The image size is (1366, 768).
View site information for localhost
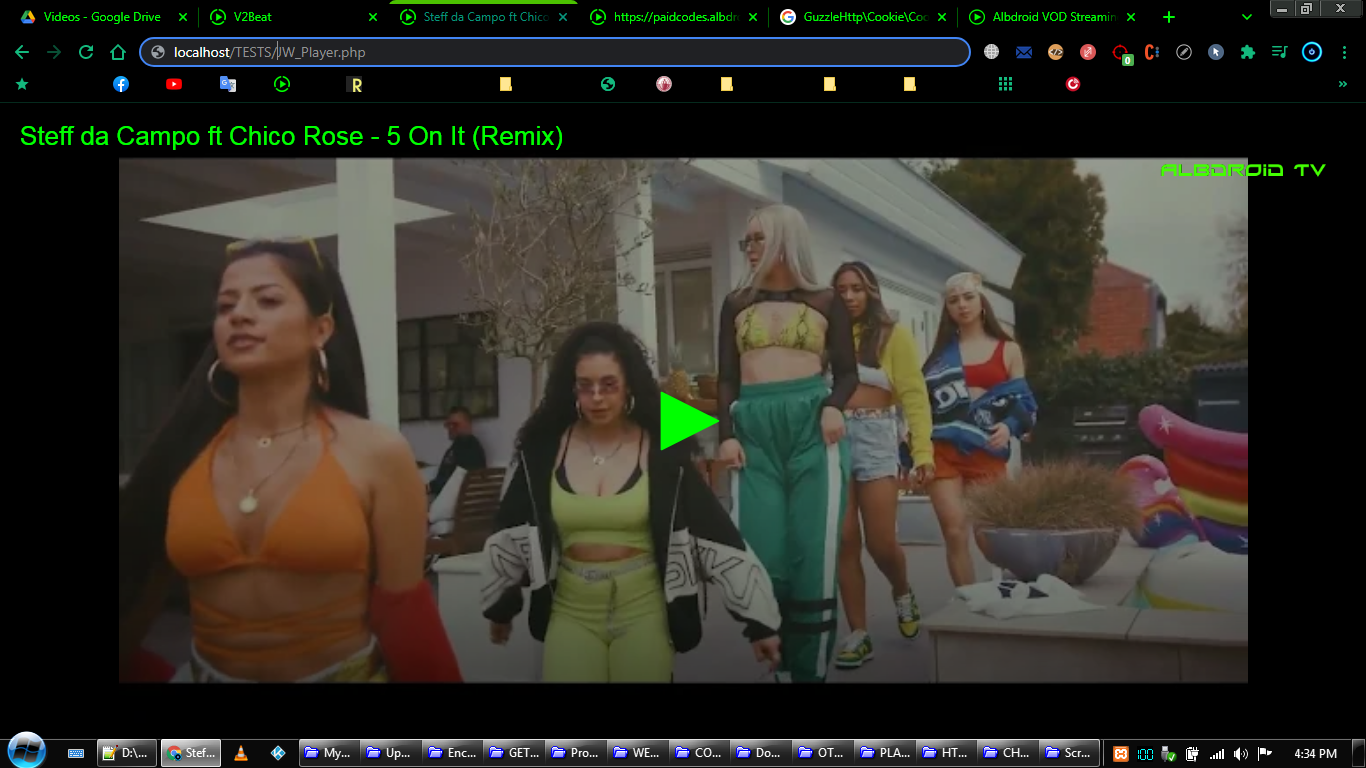click(158, 52)
